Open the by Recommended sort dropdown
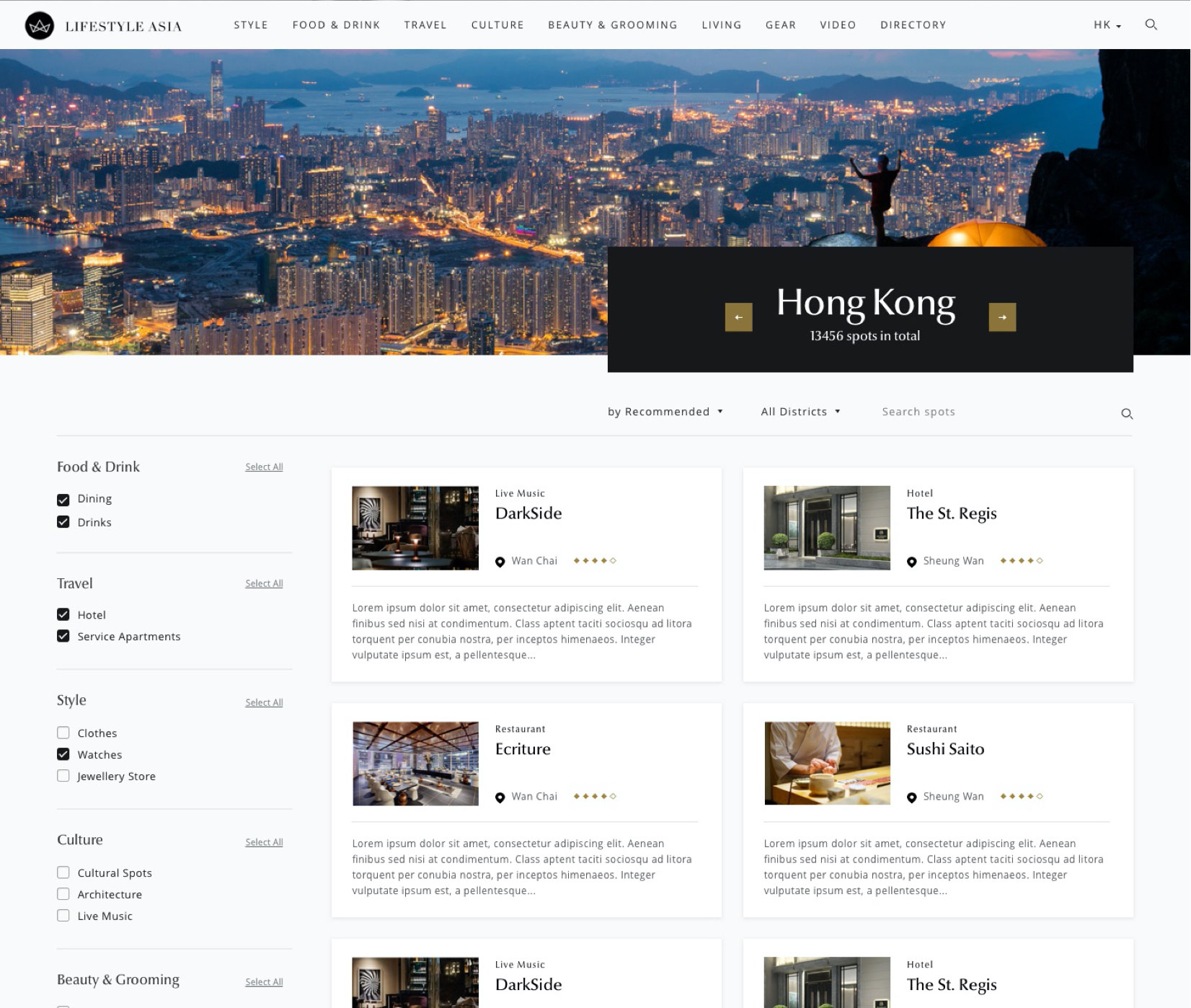This screenshot has height=1008, width=1191. pos(665,412)
